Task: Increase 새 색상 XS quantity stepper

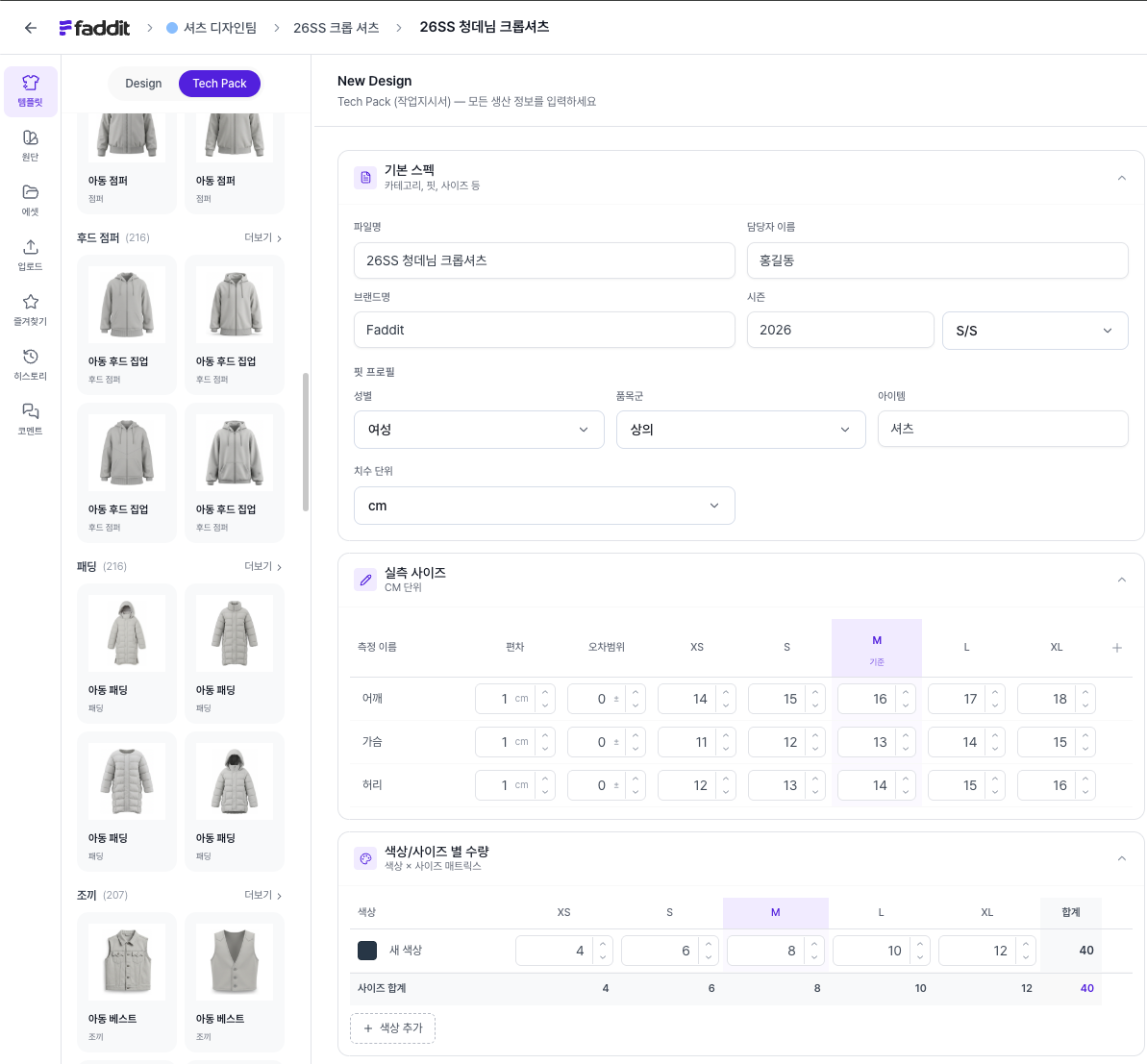Action: pos(603,944)
